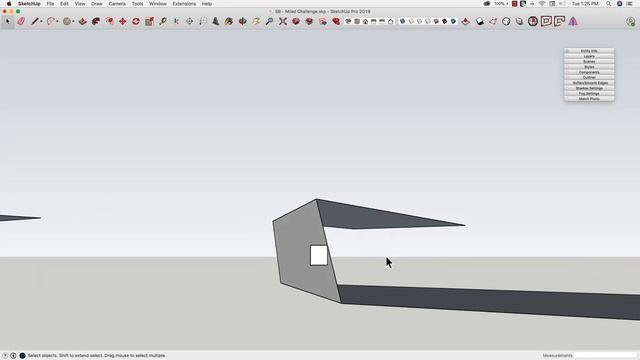Pick the Paint Bucket tool
Screen dimensions: 640x360
point(229,21)
